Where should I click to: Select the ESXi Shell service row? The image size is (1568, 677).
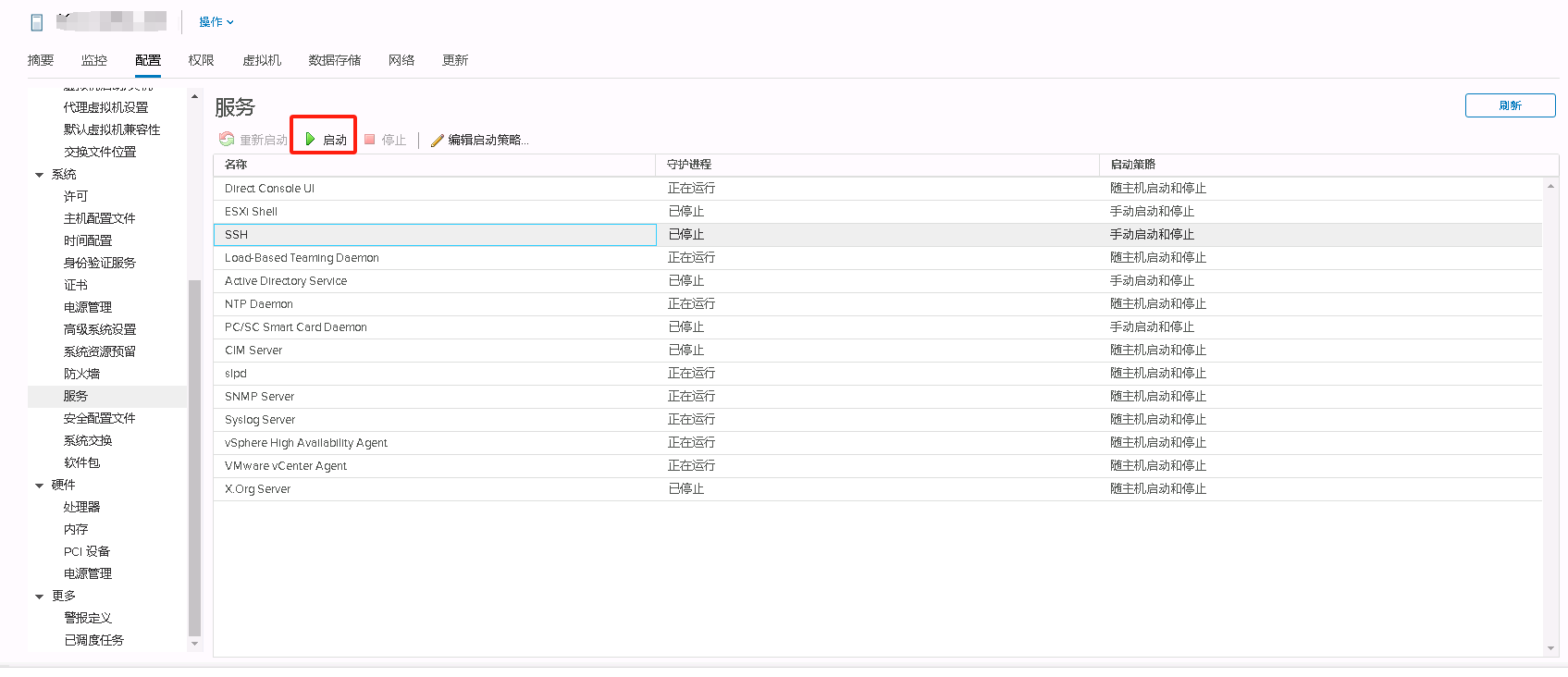pos(878,212)
